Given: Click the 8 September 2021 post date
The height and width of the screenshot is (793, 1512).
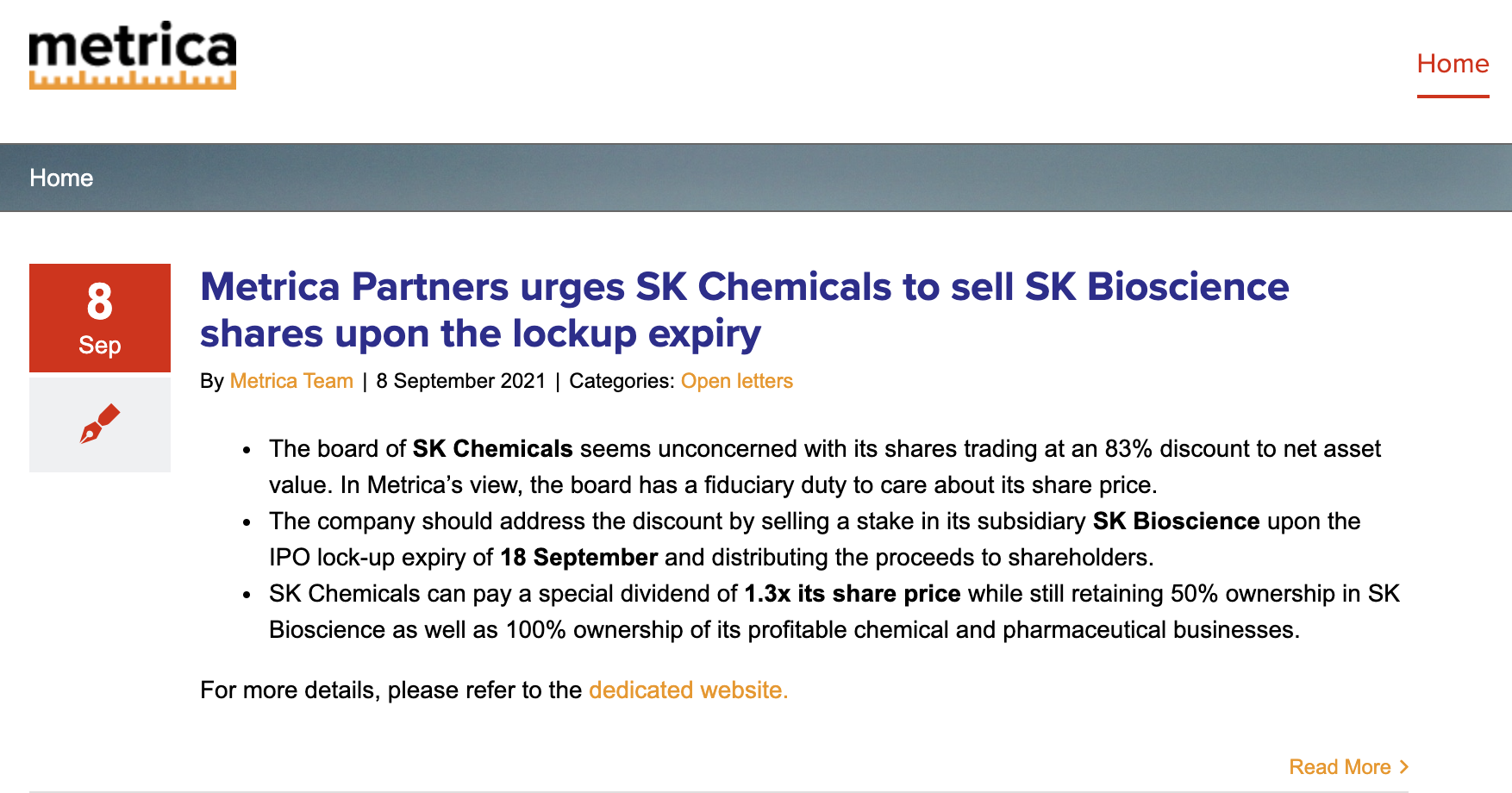Looking at the screenshot, I should 461,381.
